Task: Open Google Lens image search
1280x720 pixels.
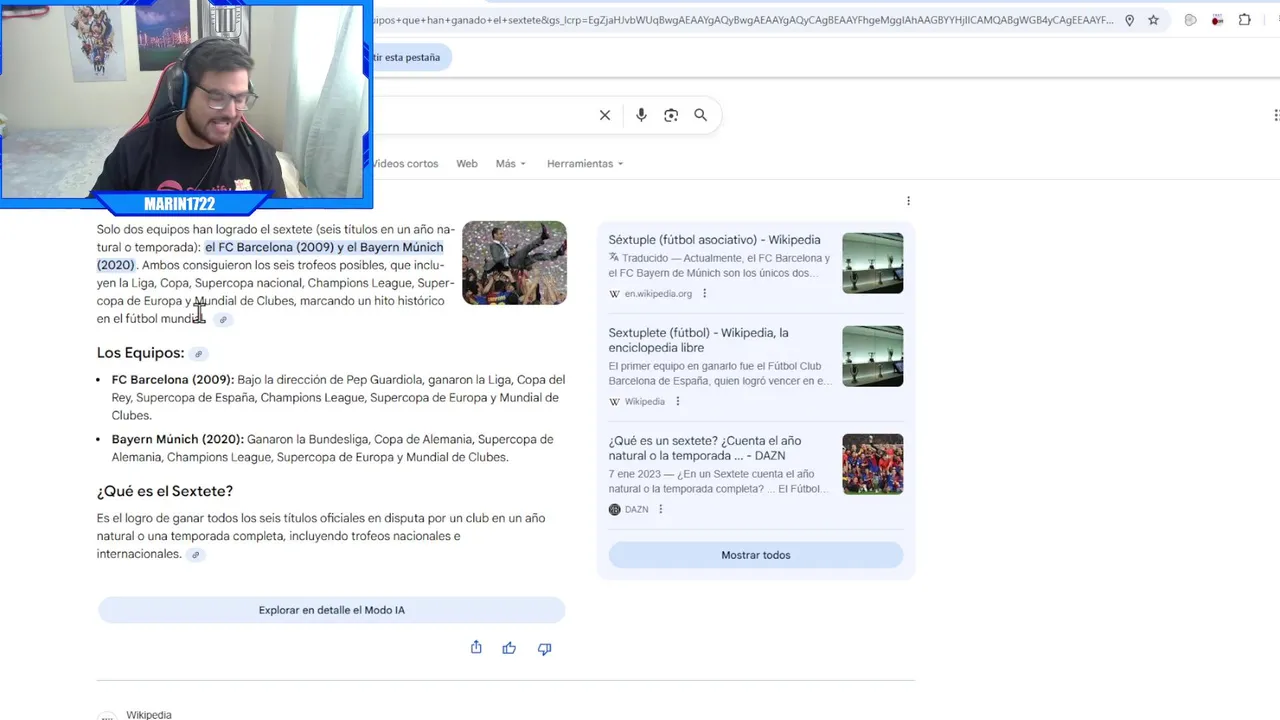Action: point(671,115)
